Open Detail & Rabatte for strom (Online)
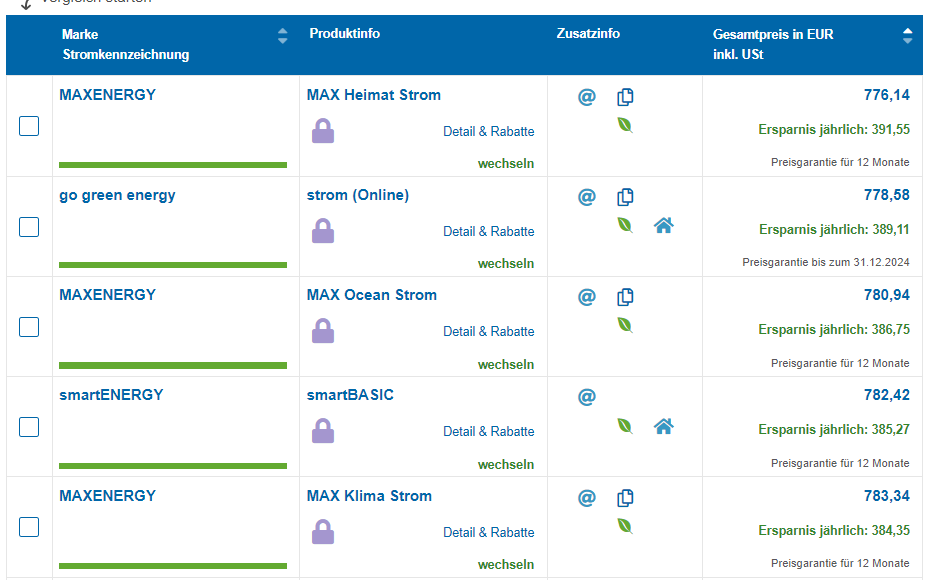The height and width of the screenshot is (580, 928). click(x=488, y=231)
